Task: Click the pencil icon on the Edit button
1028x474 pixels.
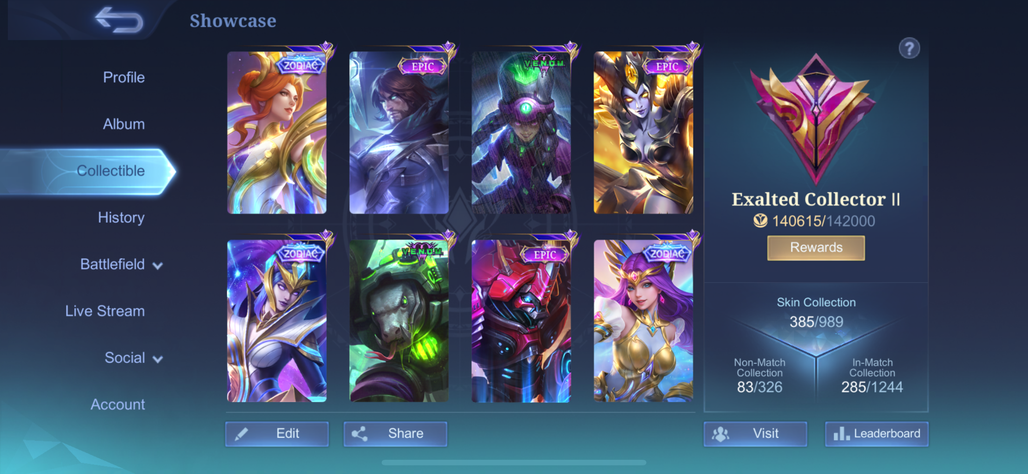Action: pyautogui.click(x=241, y=433)
